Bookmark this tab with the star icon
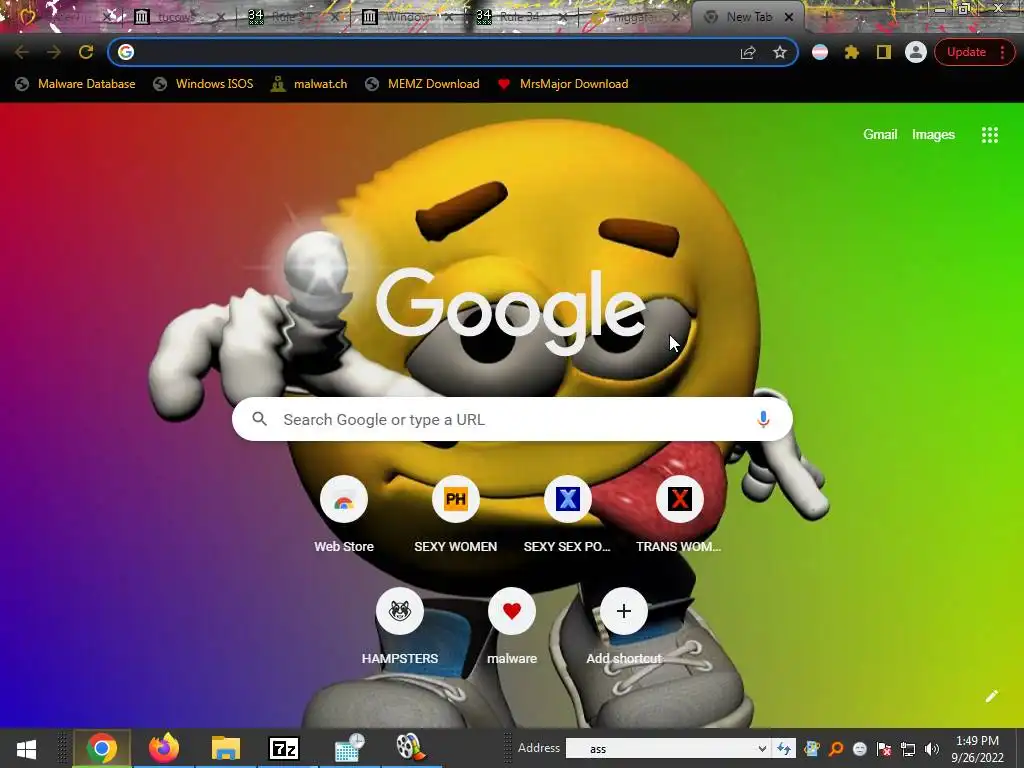 780,52
